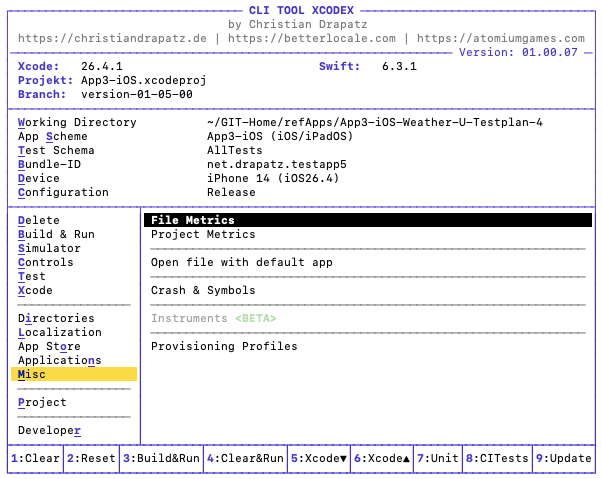This screenshot has width=602, height=479.
Task: Click 5:Xcode down arrow button
Action: click(x=319, y=458)
